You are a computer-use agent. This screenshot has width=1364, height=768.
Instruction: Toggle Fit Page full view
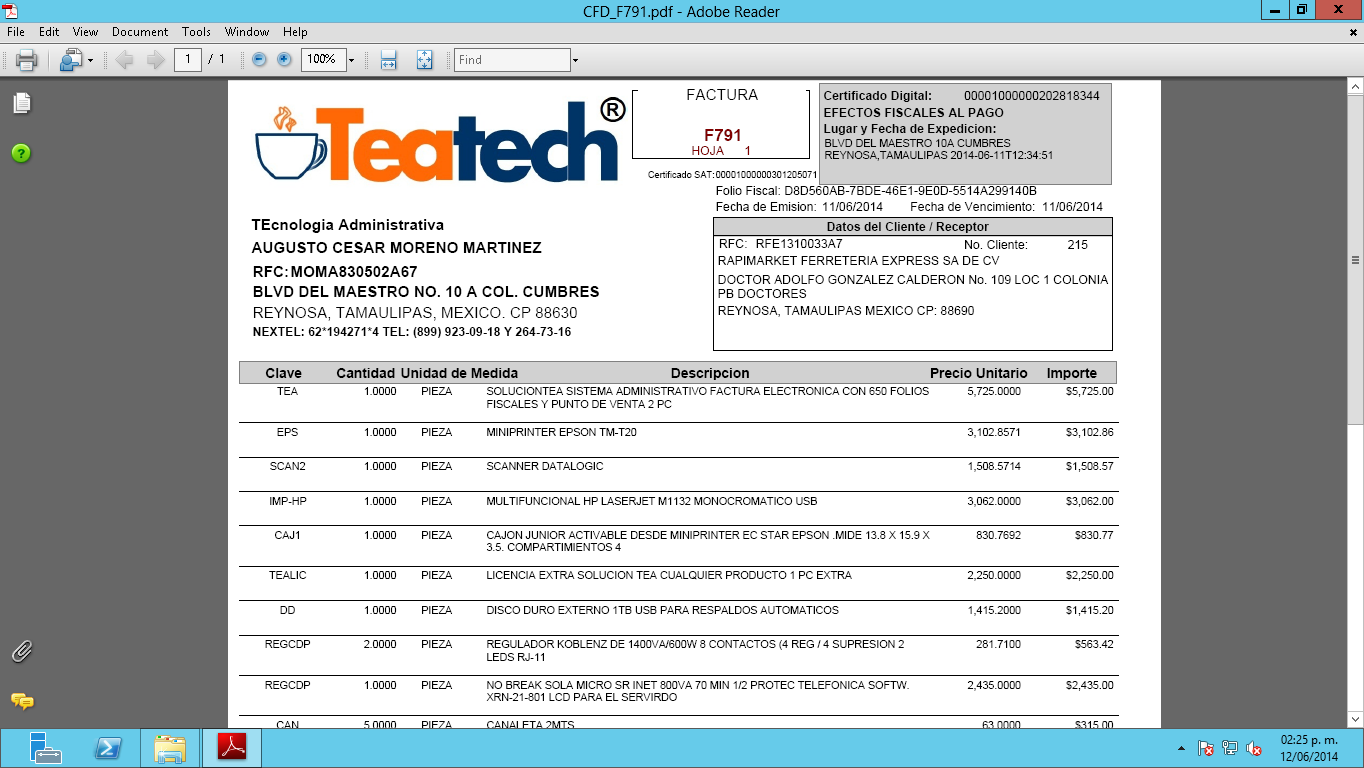[x=424, y=59]
